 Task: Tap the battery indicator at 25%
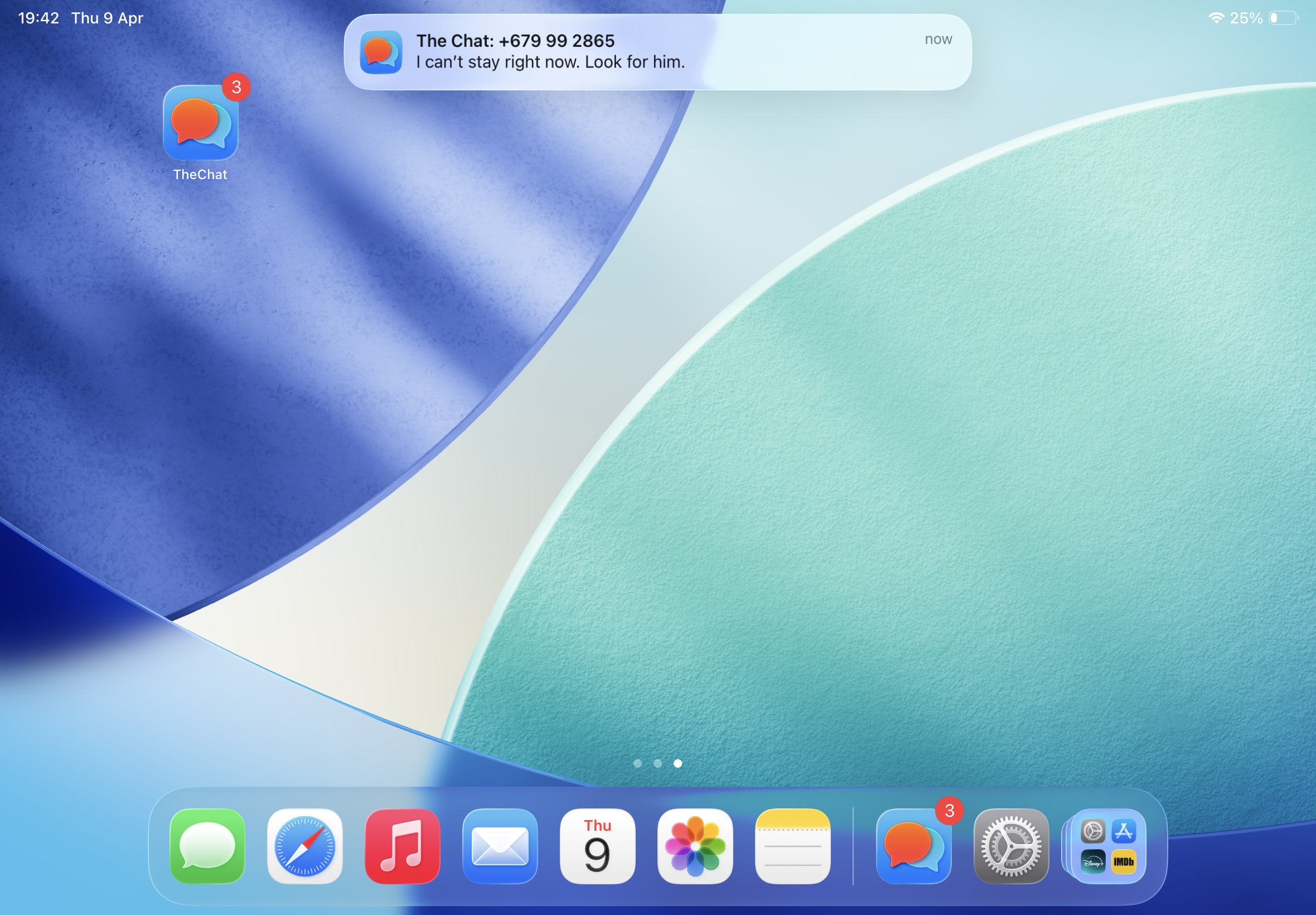(x=1283, y=18)
